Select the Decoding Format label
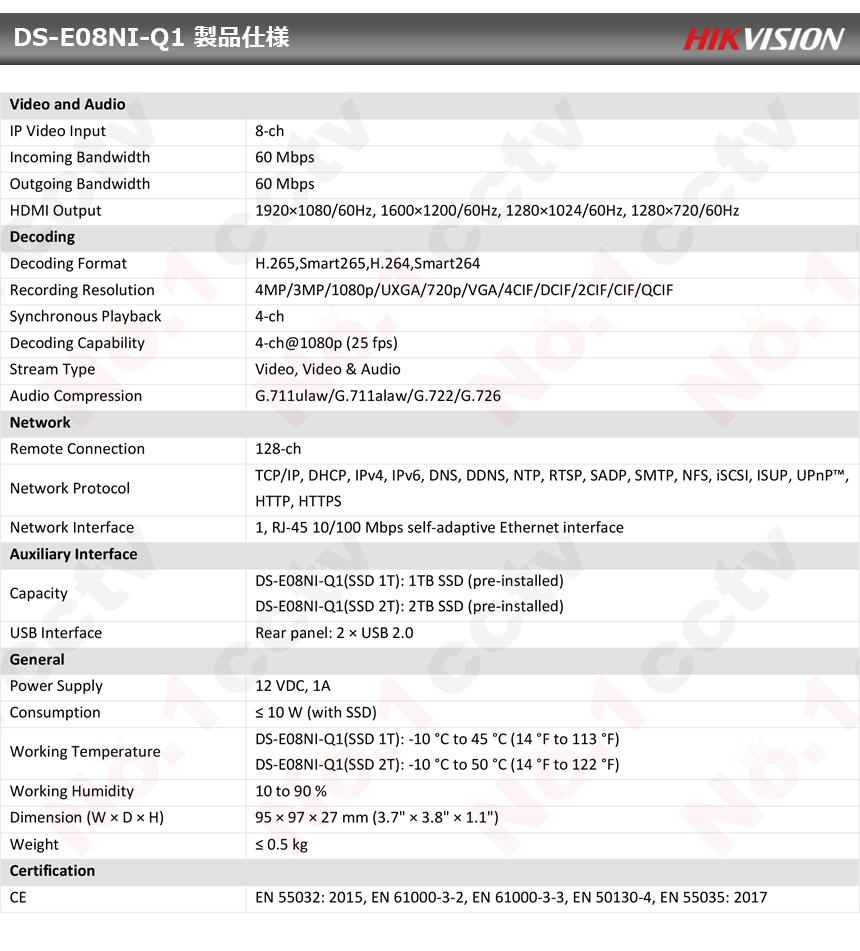The width and height of the screenshot is (860, 951). coord(68,263)
